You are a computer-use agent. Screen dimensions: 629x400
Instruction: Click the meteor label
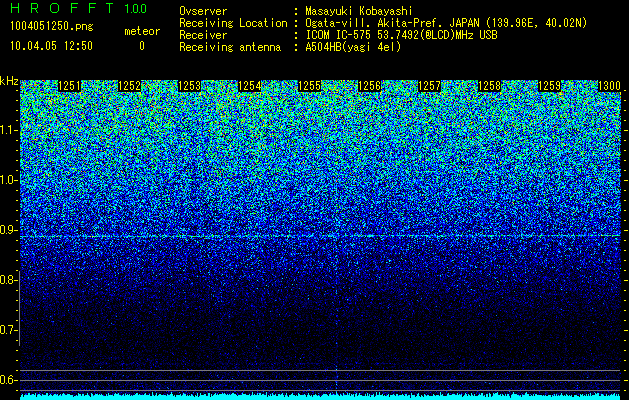(142, 31)
